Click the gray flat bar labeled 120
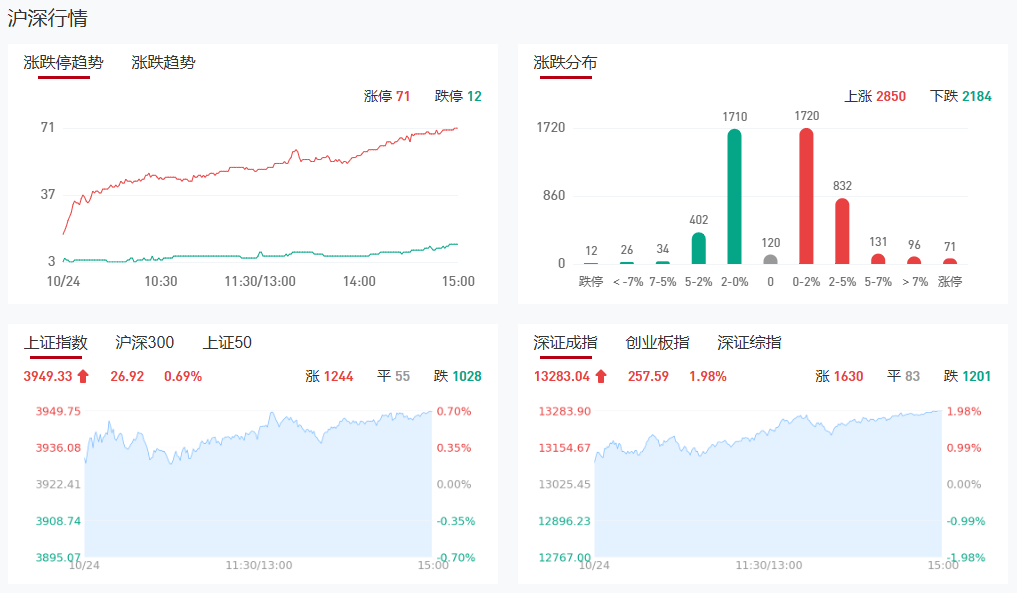This screenshot has width=1017, height=593. [x=770, y=259]
